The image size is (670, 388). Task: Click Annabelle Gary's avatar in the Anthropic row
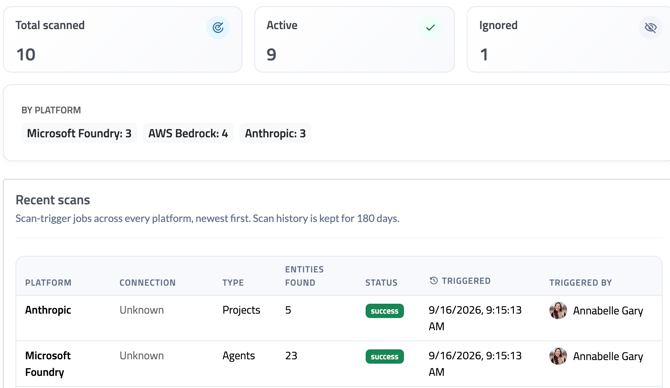tap(558, 311)
